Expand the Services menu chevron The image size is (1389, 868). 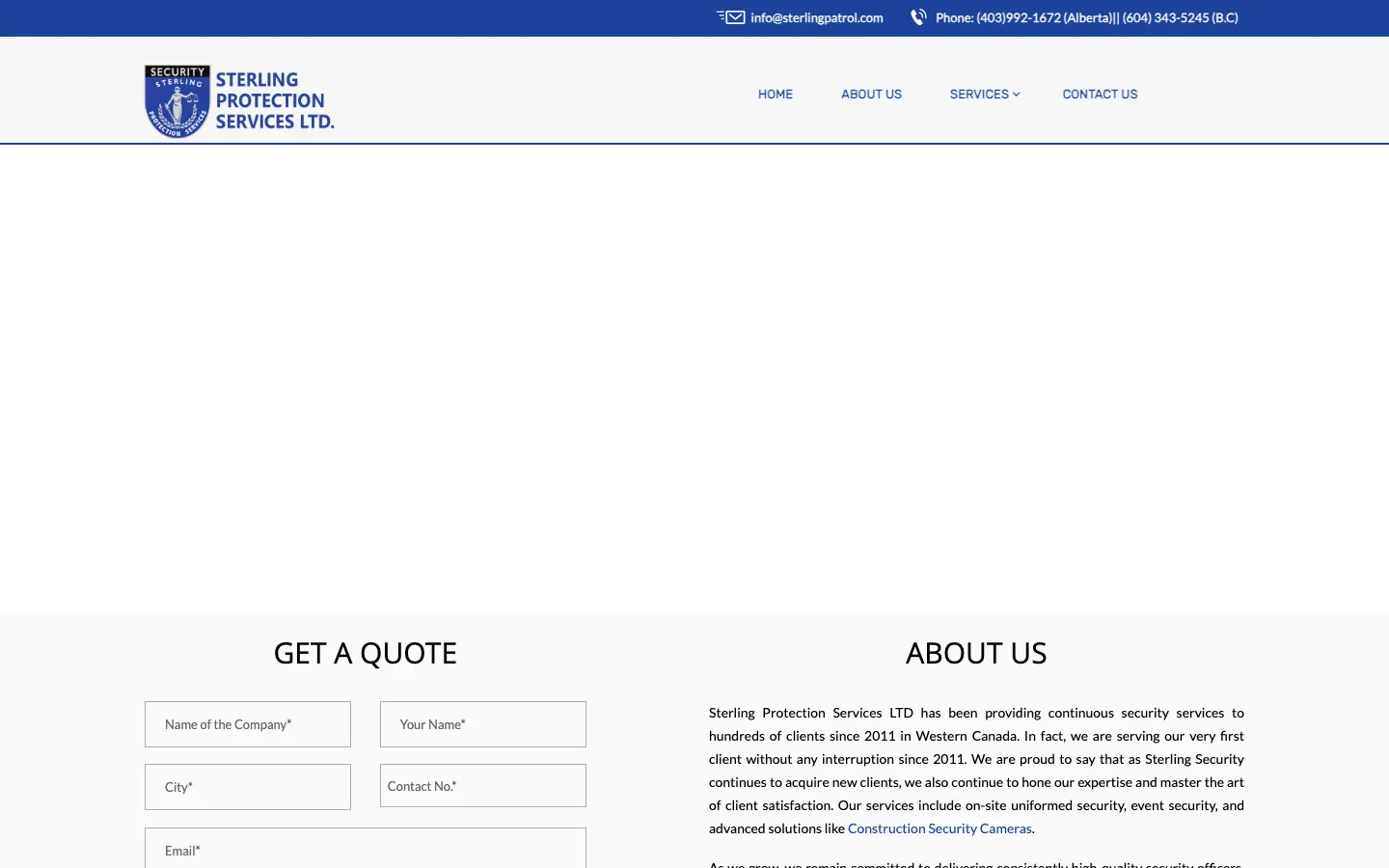pos(1017,95)
